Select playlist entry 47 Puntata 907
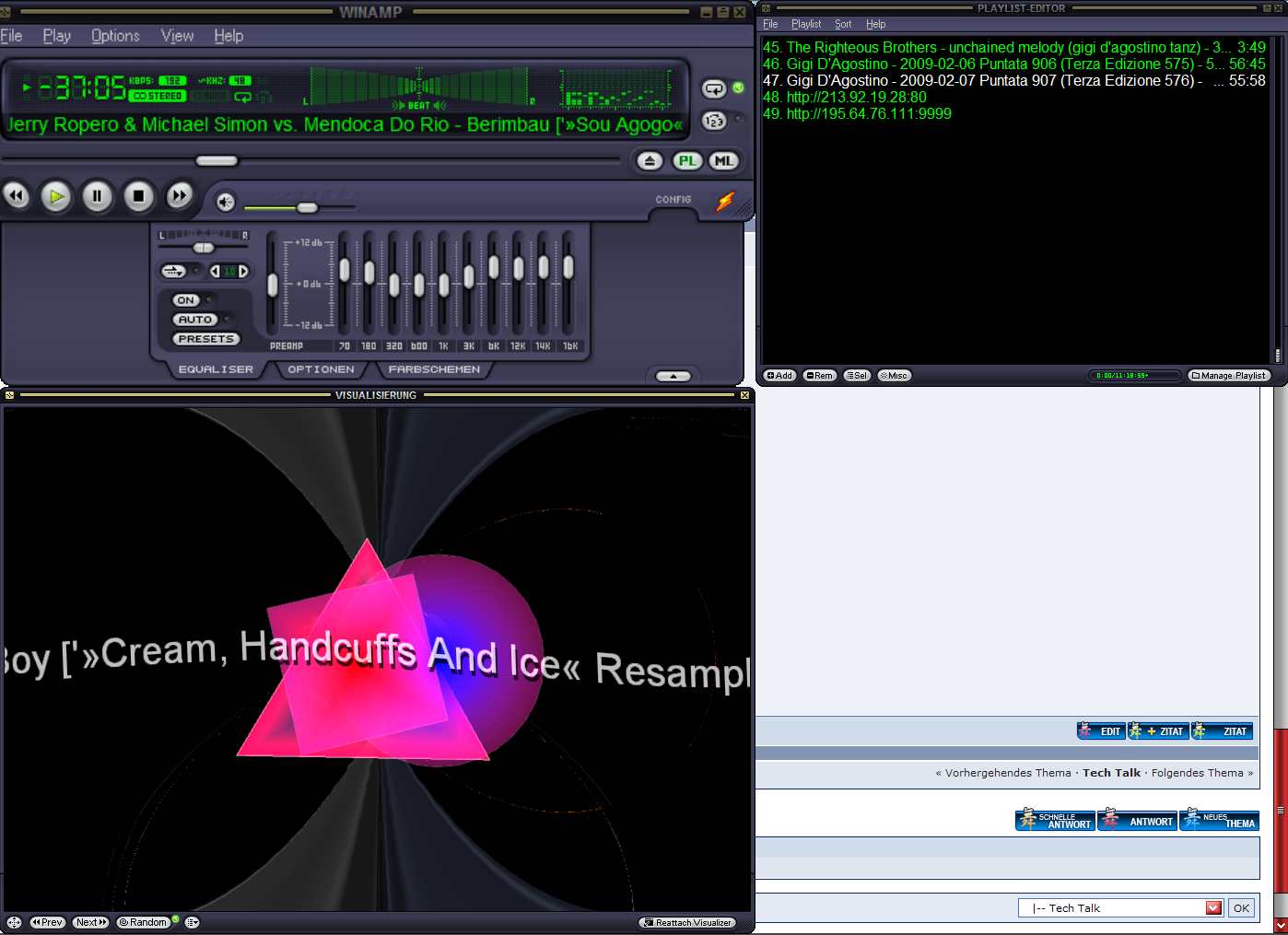Image resolution: width=1288 pixels, height=935 pixels. [x=1014, y=81]
